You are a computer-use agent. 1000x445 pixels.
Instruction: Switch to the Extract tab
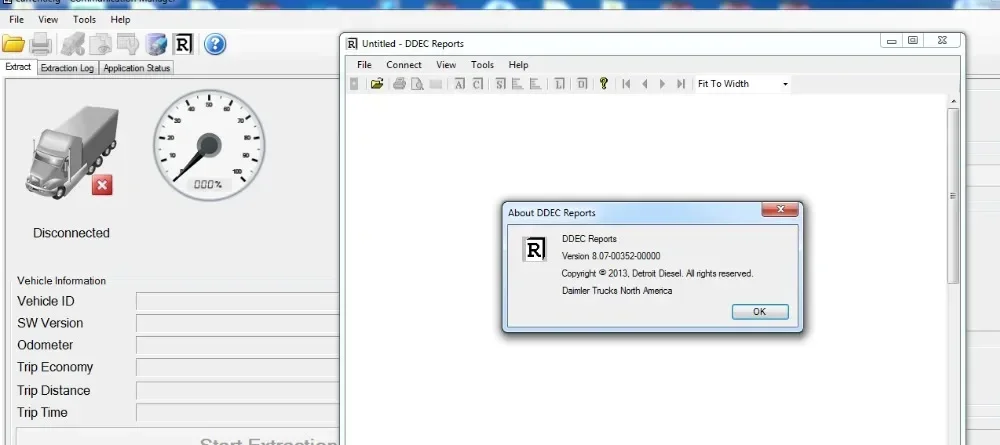pyautogui.click(x=18, y=67)
